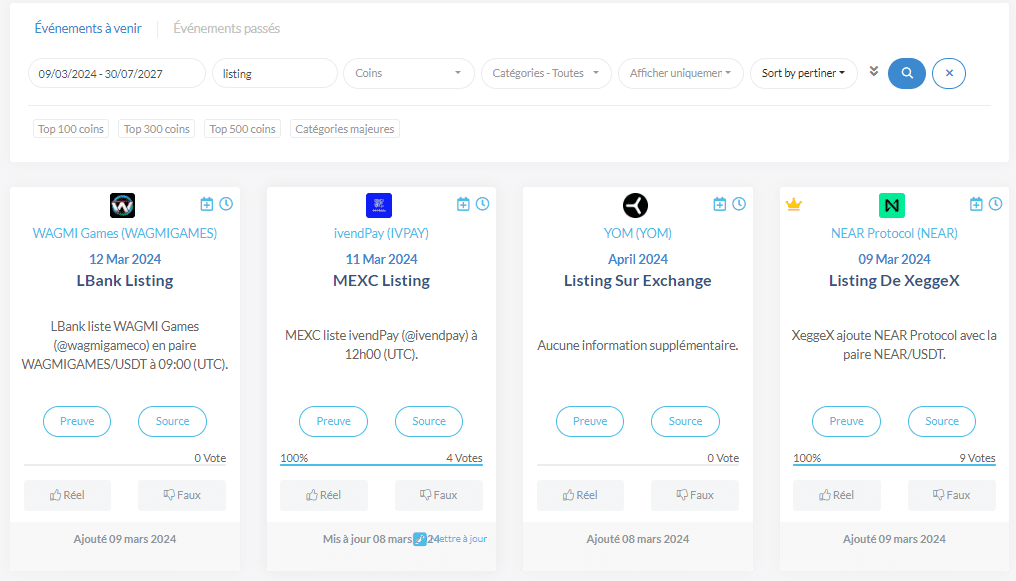1016x581 pixels.
Task: Click clock reminder icon on NEAR card
Action: [996, 204]
